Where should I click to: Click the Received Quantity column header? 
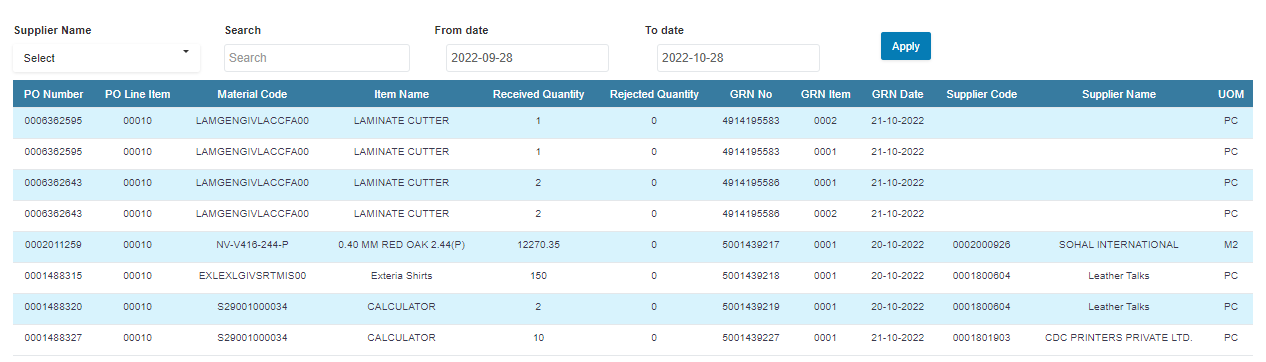[x=538, y=94]
